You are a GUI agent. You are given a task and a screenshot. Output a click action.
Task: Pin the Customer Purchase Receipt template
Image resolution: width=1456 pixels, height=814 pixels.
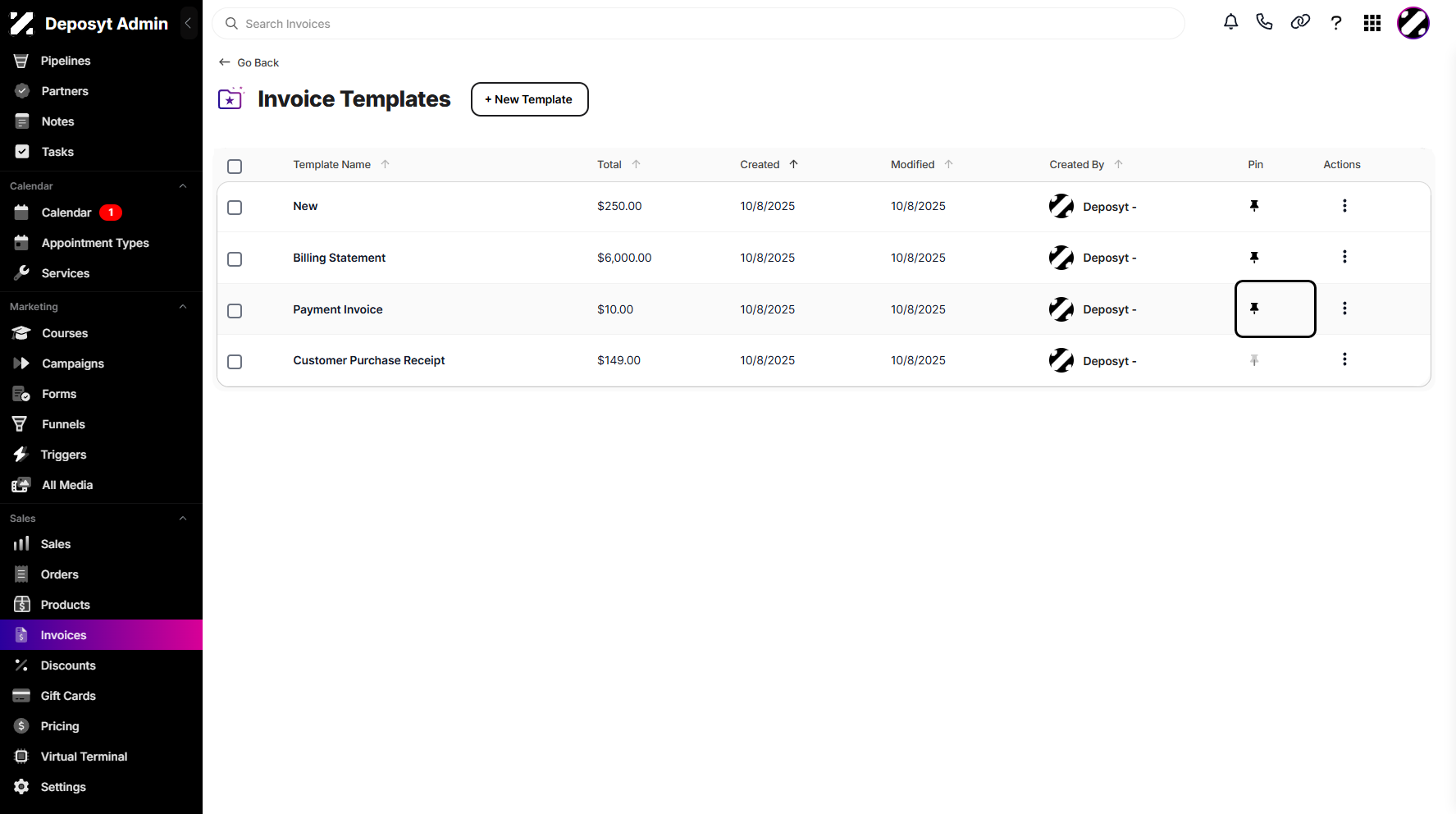click(1254, 360)
